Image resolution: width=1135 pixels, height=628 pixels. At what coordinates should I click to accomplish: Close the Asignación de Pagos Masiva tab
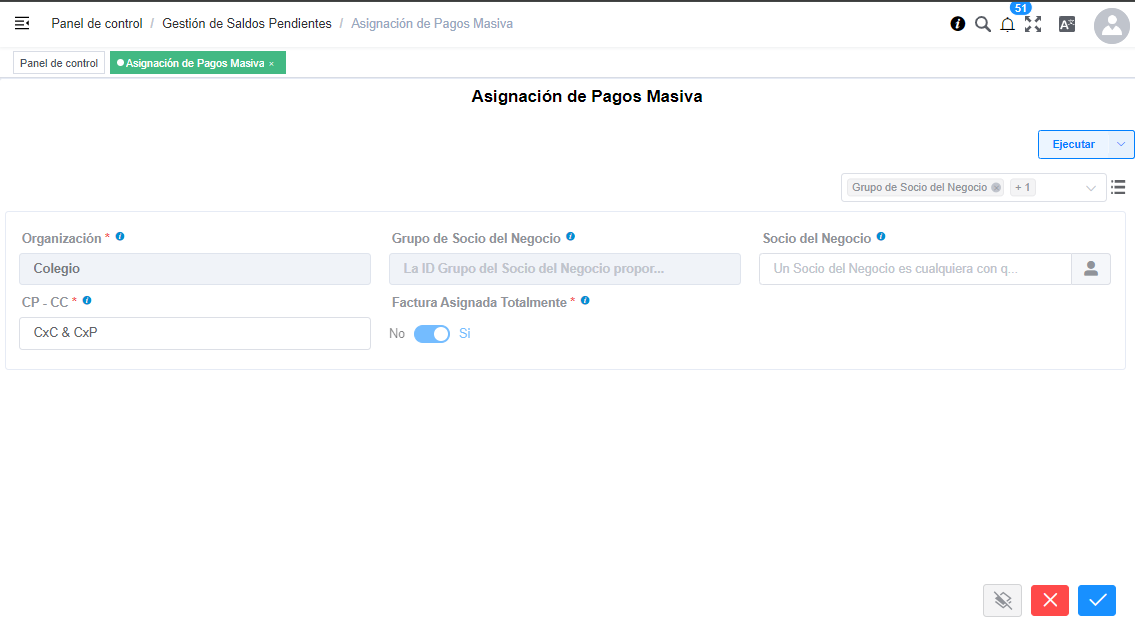click(x=271, y=64)
